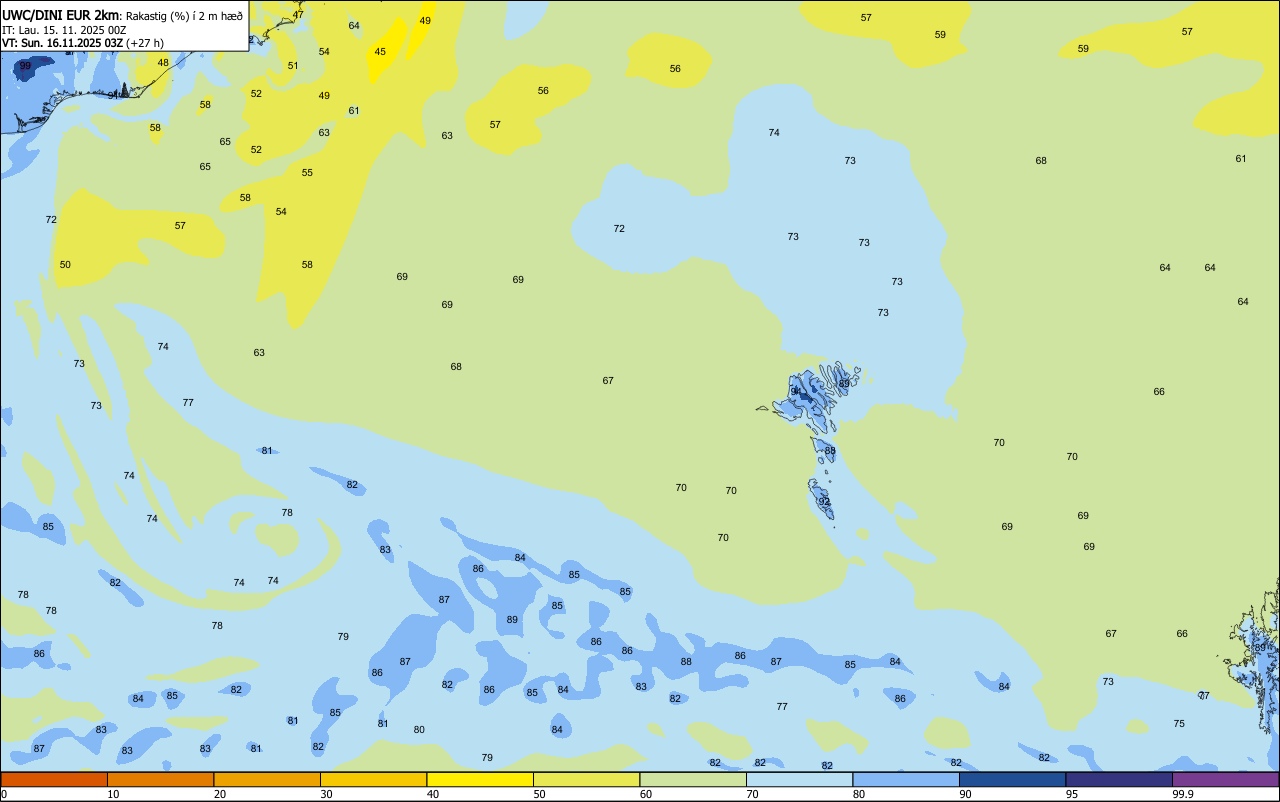Click the legend tick label '99.9'
This screenshot has width=1280, height=802.
(1183, 794)
